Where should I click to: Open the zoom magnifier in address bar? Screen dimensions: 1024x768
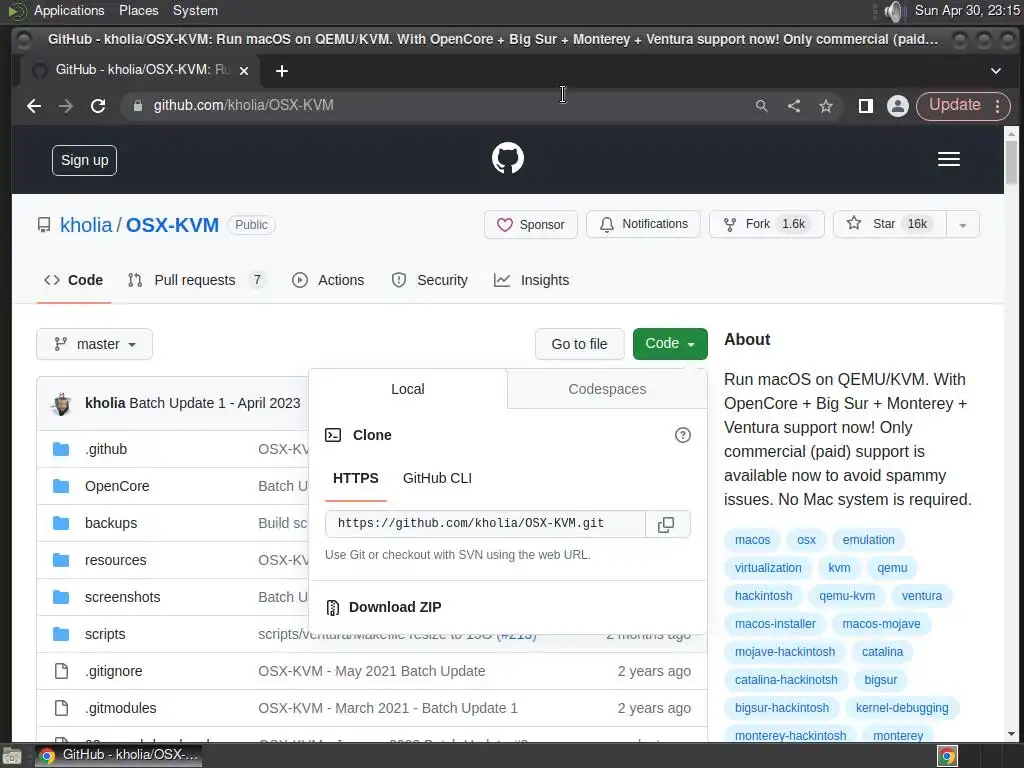[x=761, y=106]
